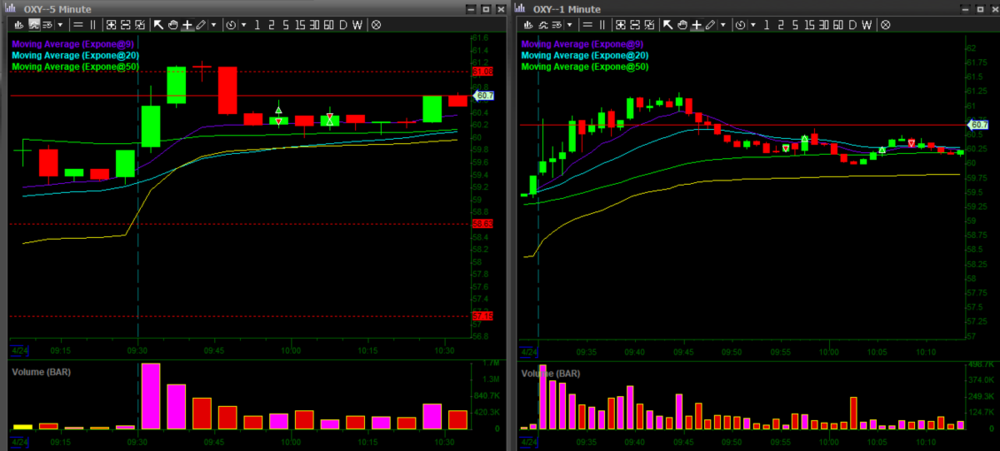This screenshot has width=1000, height=451.
Task: Click the vertical lines icon in 1 Minute toolbar
Action: point(602,23)
